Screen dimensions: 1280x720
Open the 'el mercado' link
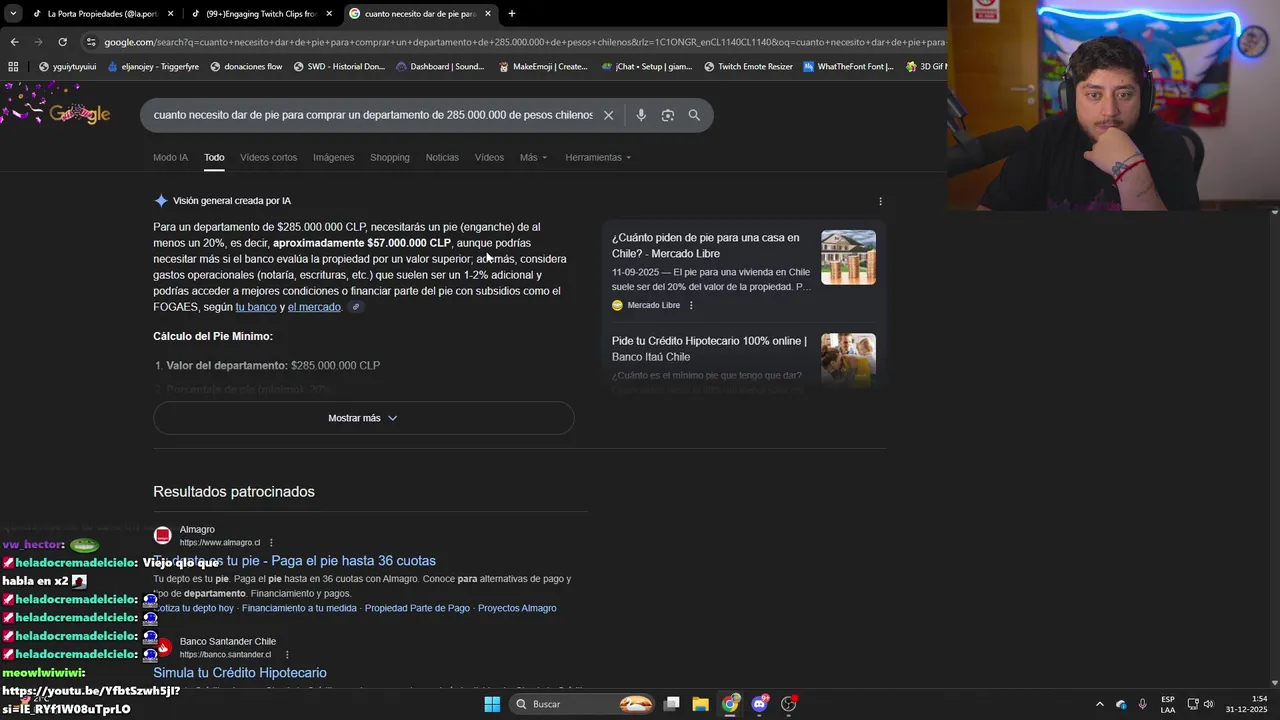tap(314, 307)
